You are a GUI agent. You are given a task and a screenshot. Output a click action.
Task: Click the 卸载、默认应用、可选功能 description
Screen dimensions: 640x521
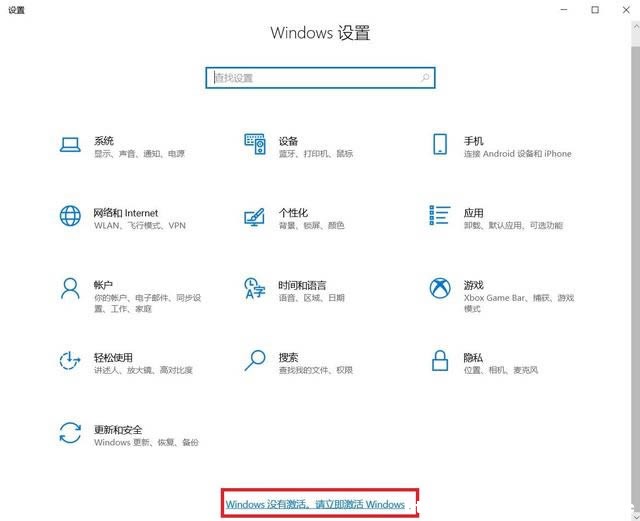[x=513, y=225]
